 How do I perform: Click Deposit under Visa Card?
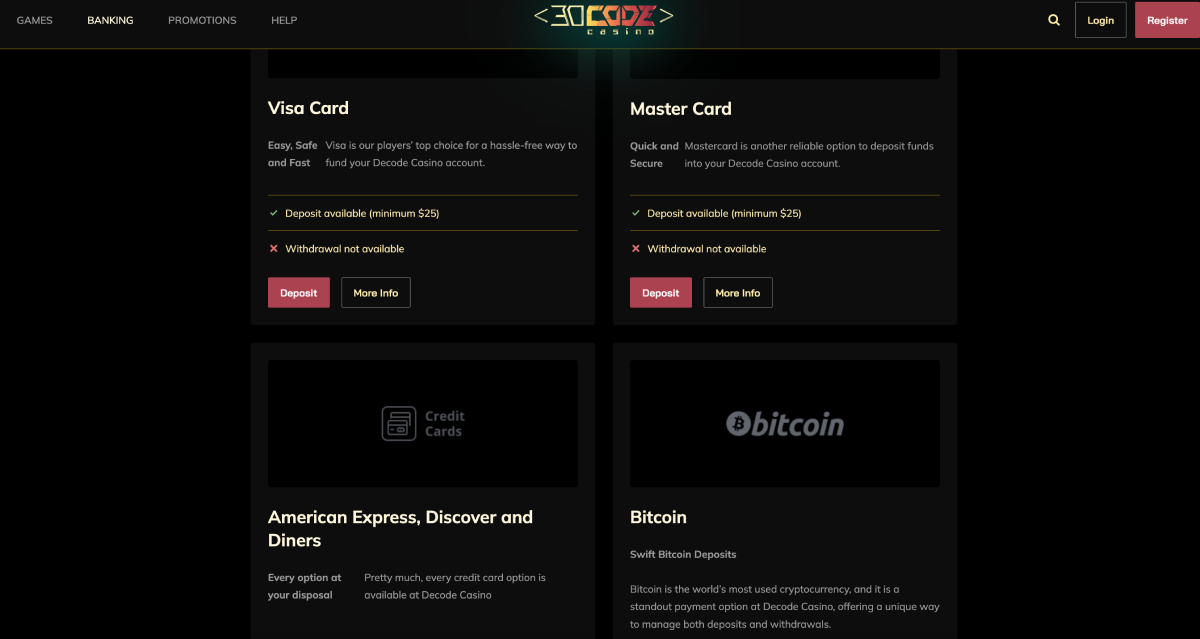tap(299, 293)
